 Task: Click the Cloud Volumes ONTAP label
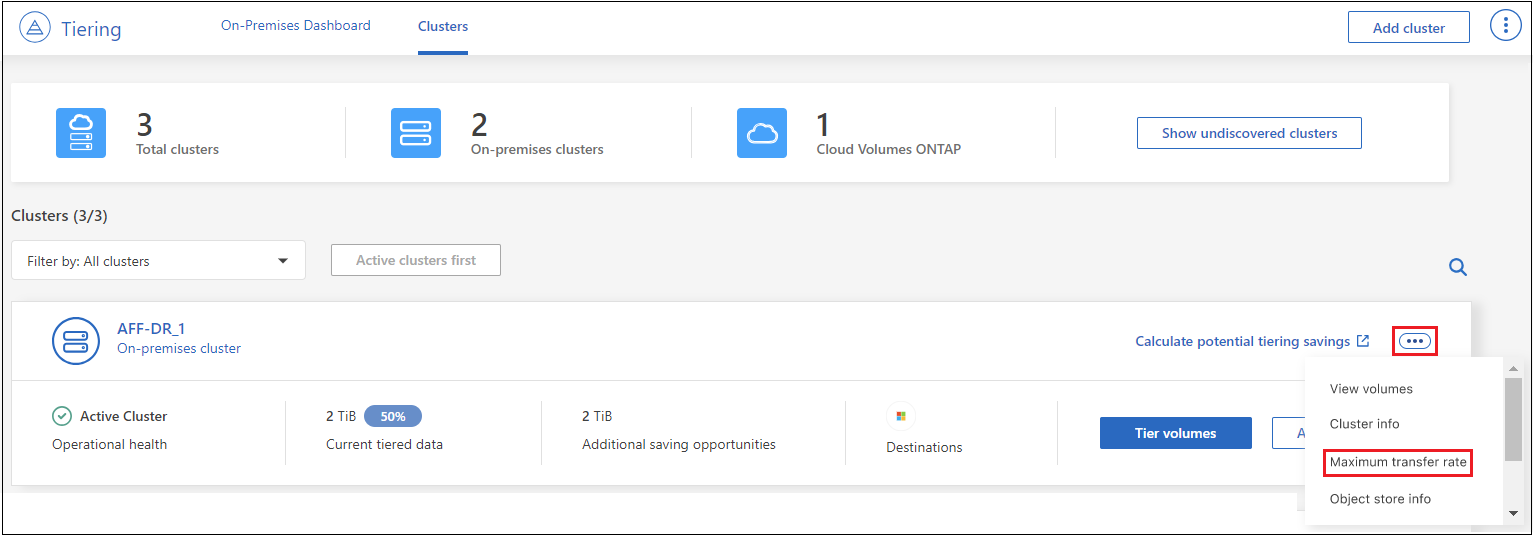tap(889, 149)
